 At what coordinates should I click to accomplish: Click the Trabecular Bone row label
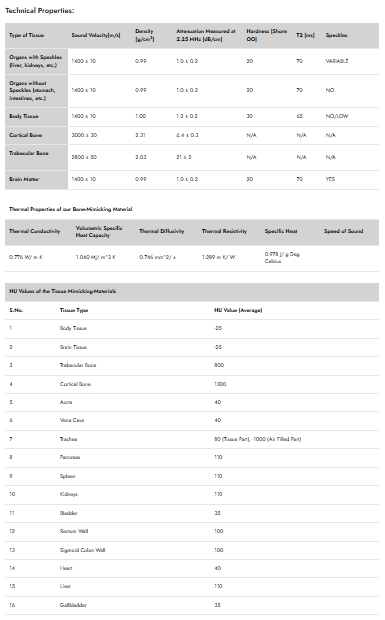click(29, 153)
